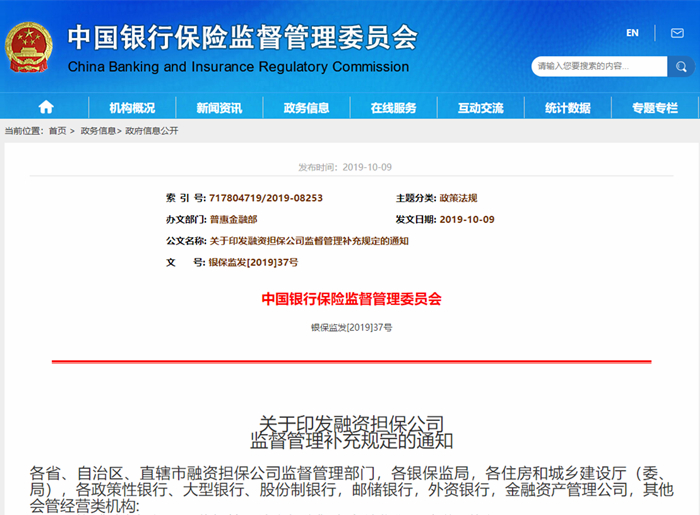This screenshot has width=700, height=515.
Task: Open the 新闻资讯 menu
Action: point(219,108)
